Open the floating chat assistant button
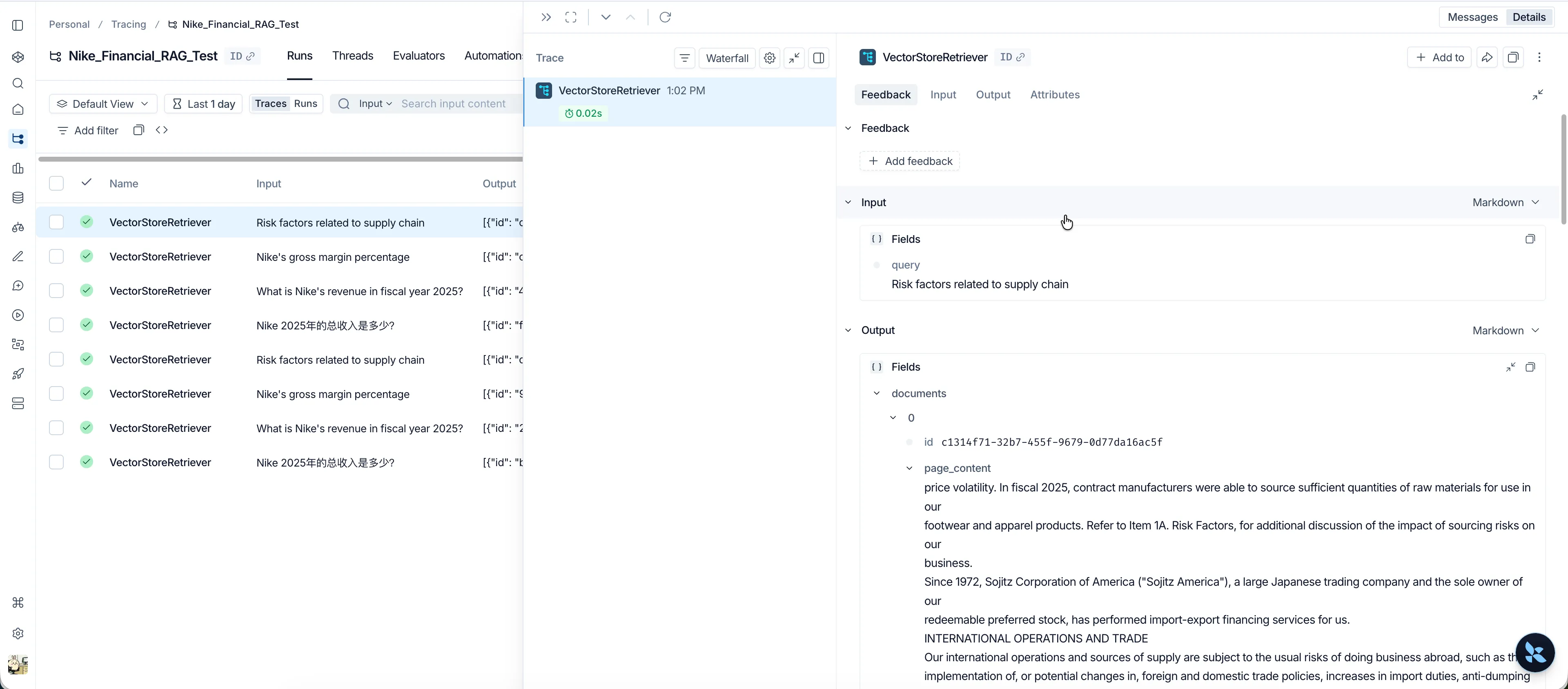1568x689 pixels. 1535,653
